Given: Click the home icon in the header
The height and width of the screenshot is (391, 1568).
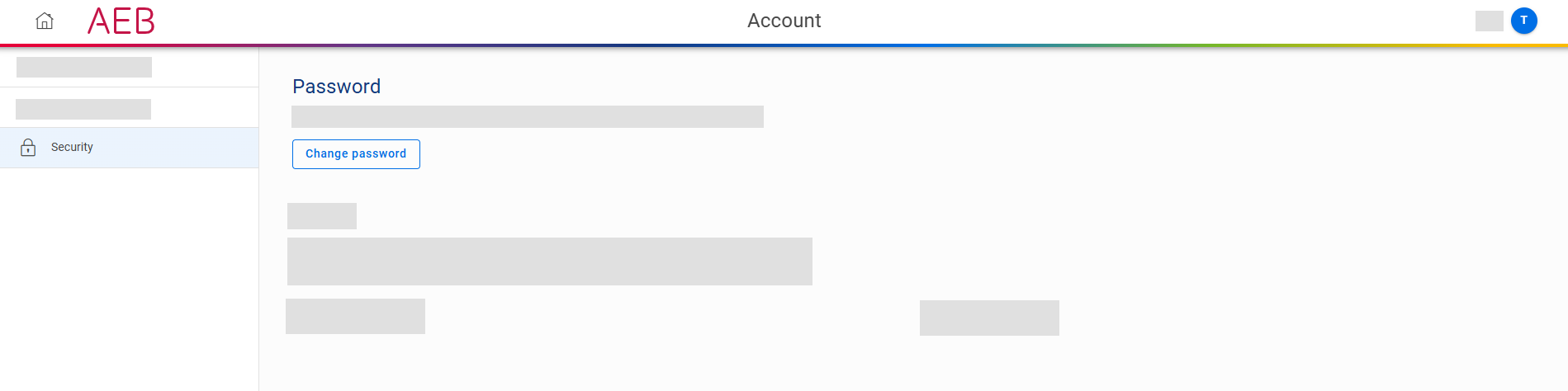Looking at the screenshot, I should point(45,21).
